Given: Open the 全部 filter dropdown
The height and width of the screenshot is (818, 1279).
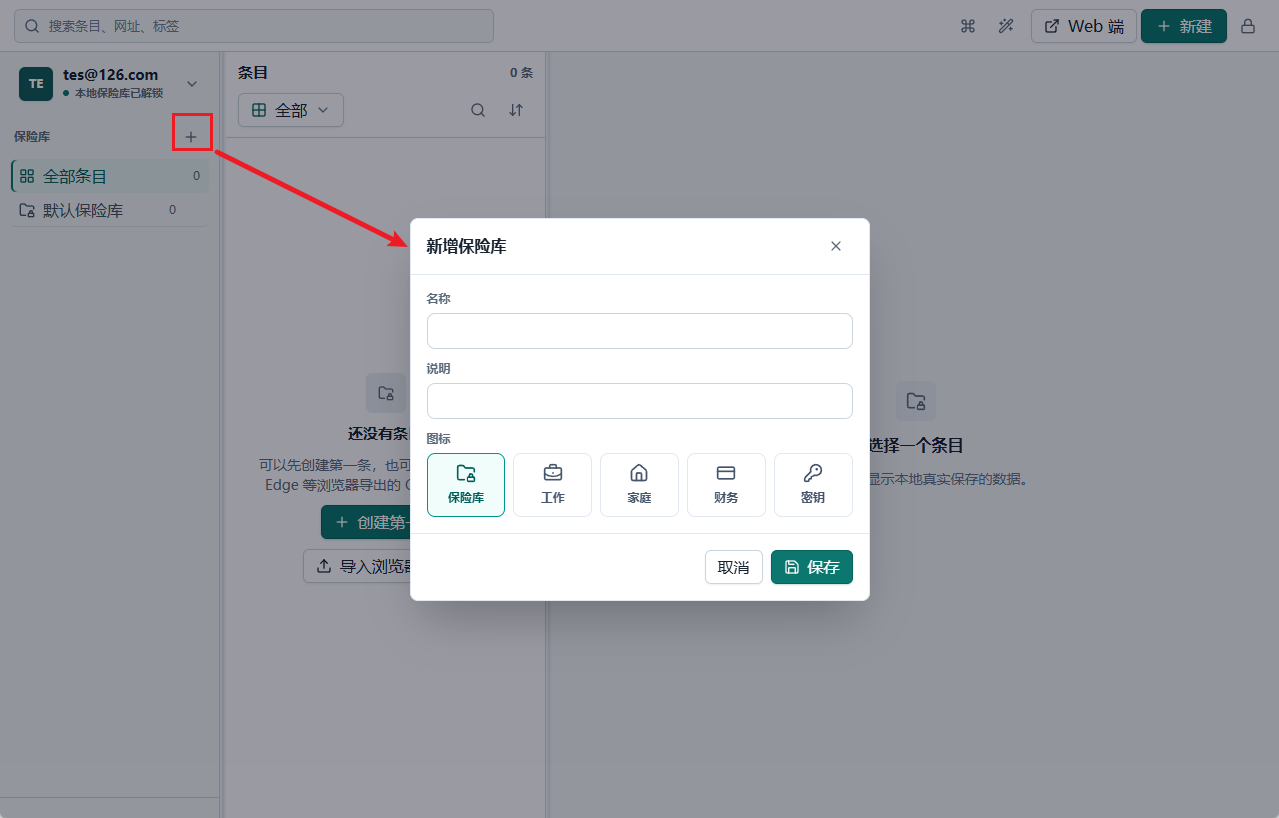Looking at the screenshot, I should point(291,110).
